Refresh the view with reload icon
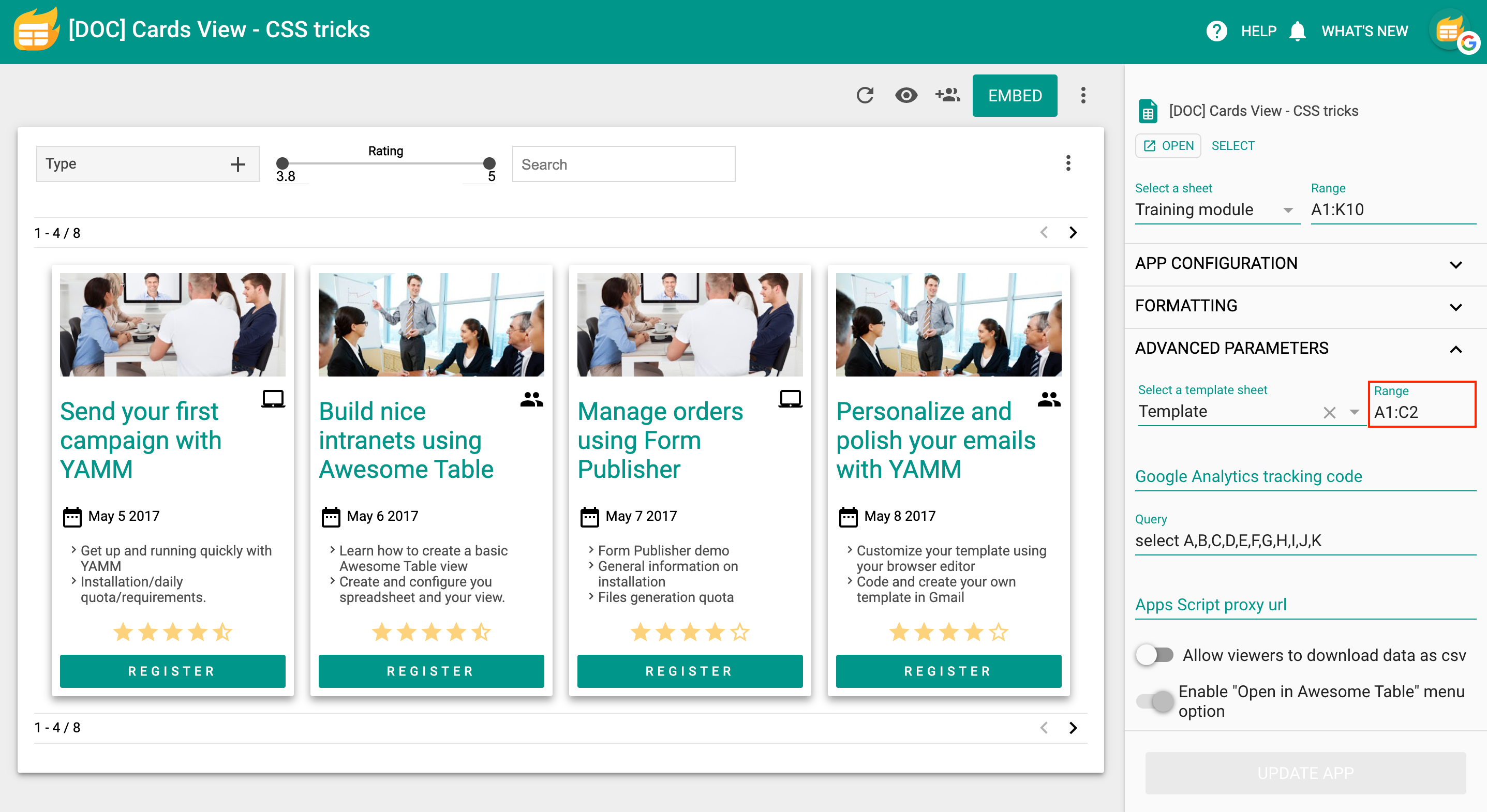Screen dimensions: 1487x812 coord(865,95)
